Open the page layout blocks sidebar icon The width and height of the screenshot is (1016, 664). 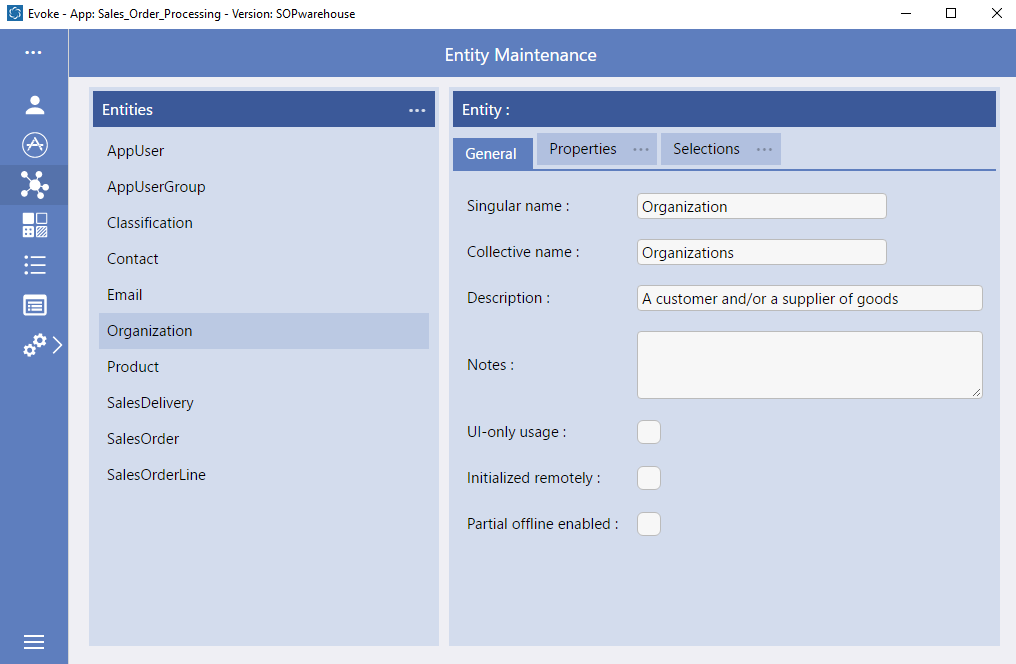point(34,225)
